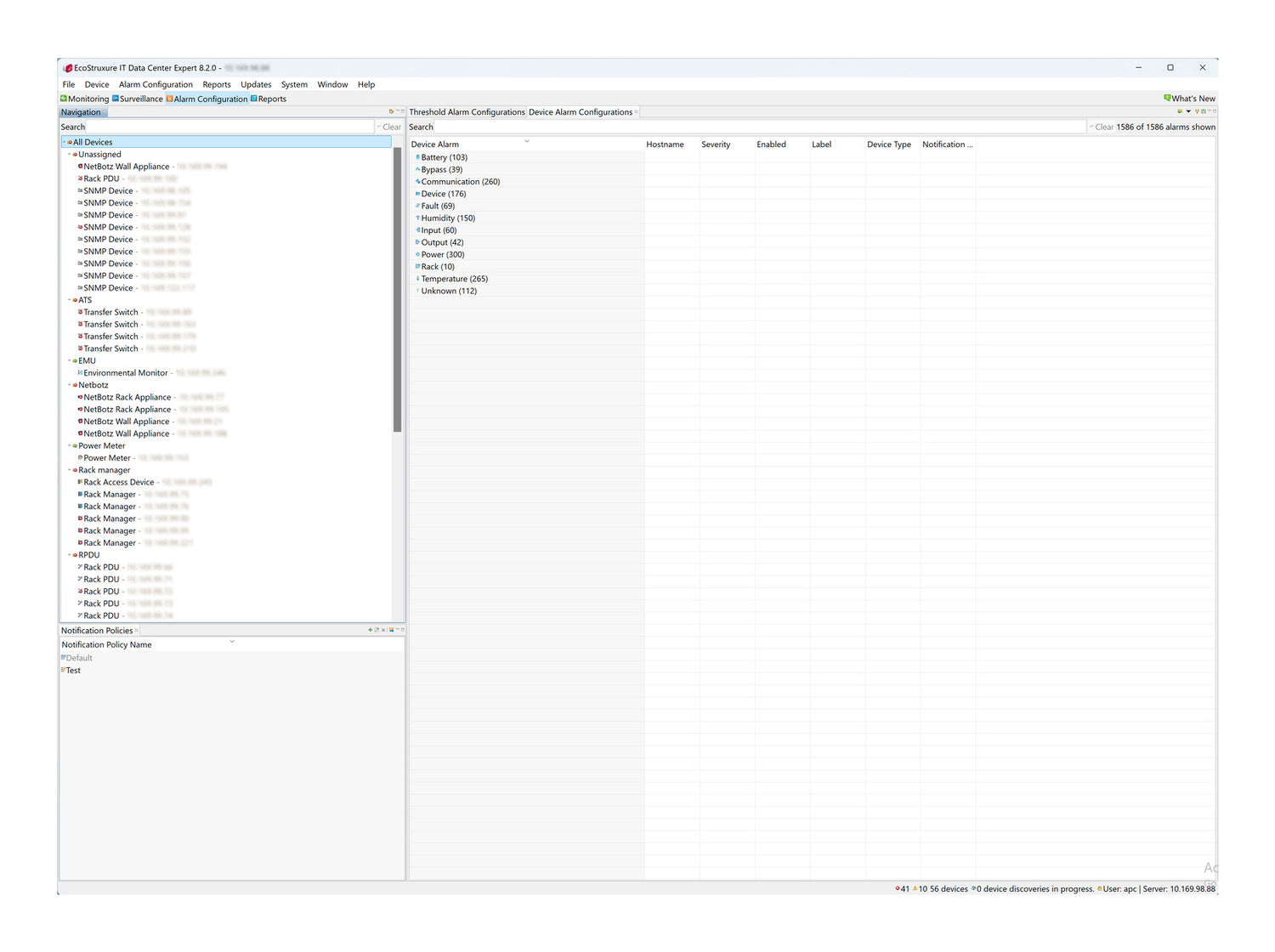Open the view menu arrow in alarm configurations toolbar

pyautogui.click(x=1188, y=111)
